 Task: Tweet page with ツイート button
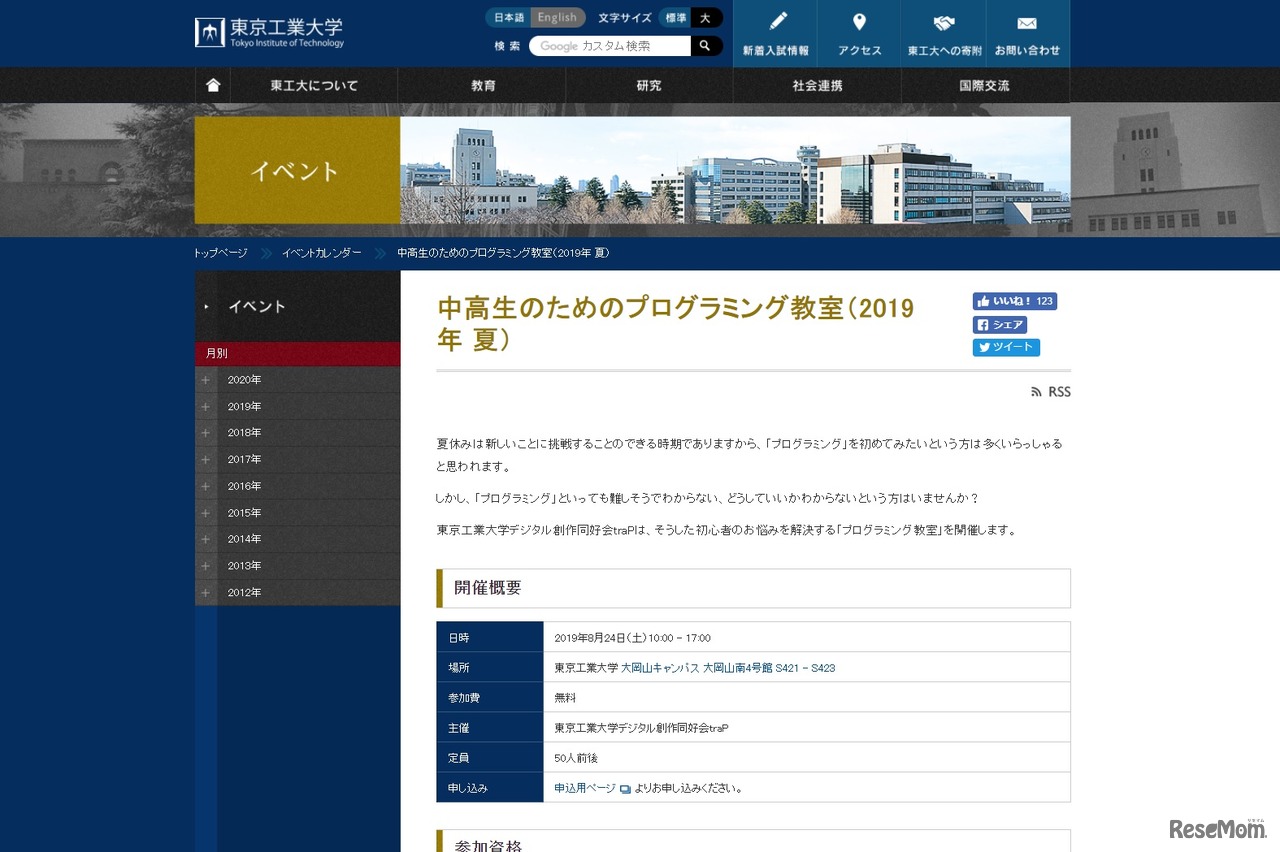[x=1006, y=348]
